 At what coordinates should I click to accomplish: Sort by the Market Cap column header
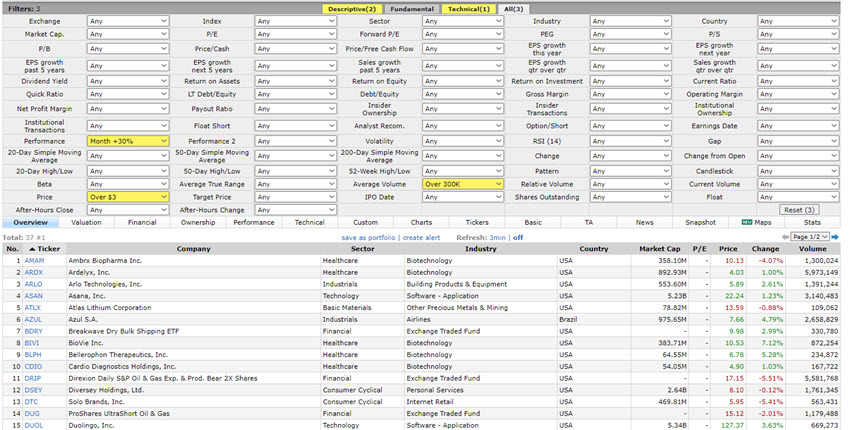point(660,249)
